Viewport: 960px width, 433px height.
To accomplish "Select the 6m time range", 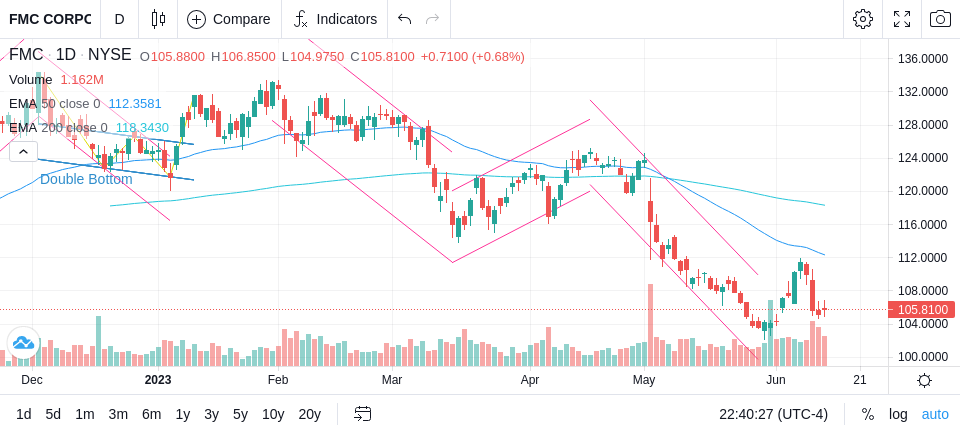I will click(151, 414).
